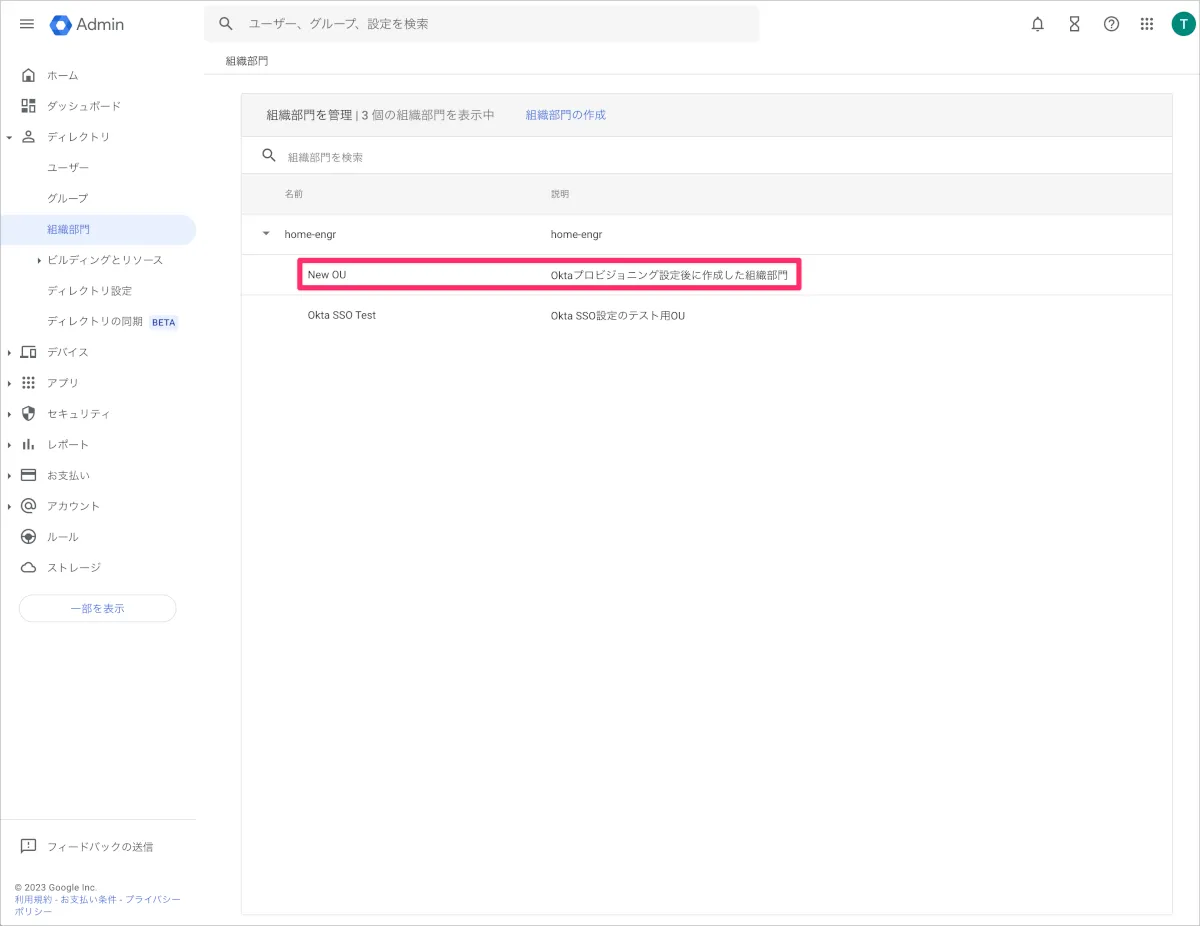Collapse the home-engr organization tree
Screen dimensions: 1200x926
pos(266,234)
